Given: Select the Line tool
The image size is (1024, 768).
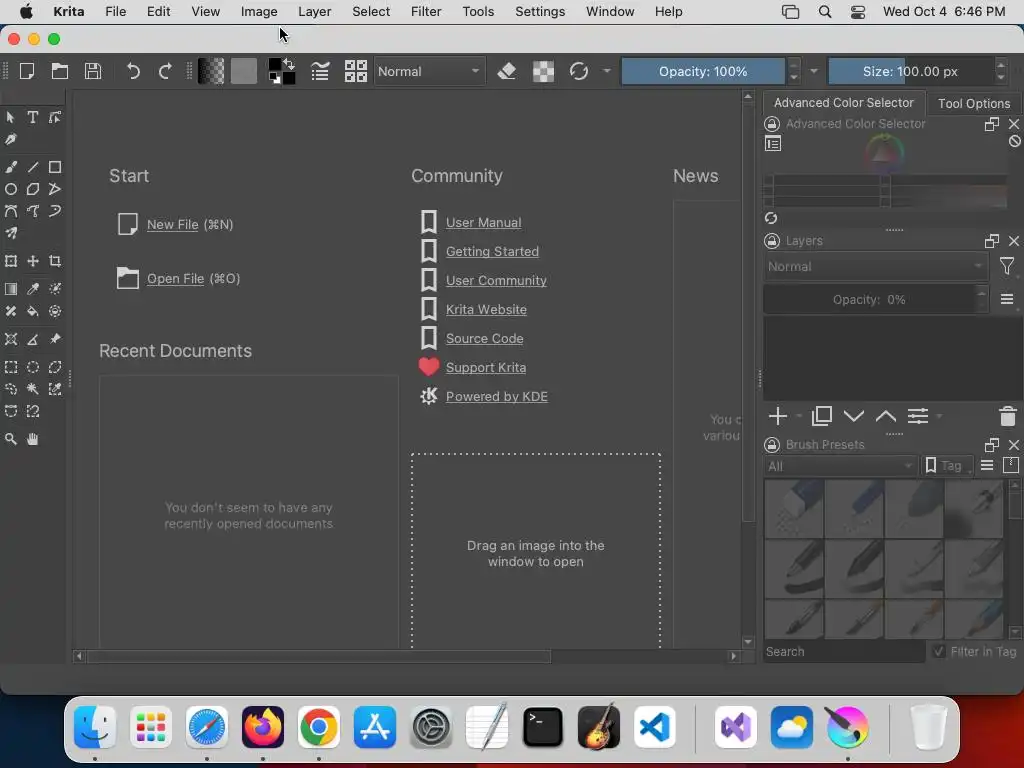Looking at the screenshot, I should [33, 167].
